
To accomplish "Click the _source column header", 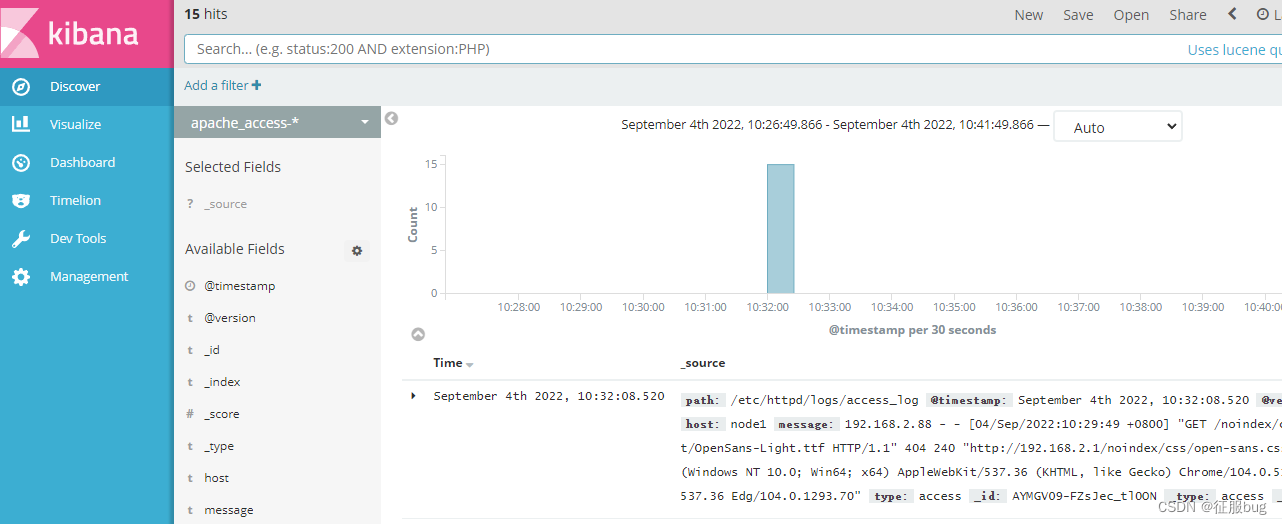I will (x=702, y=363).
